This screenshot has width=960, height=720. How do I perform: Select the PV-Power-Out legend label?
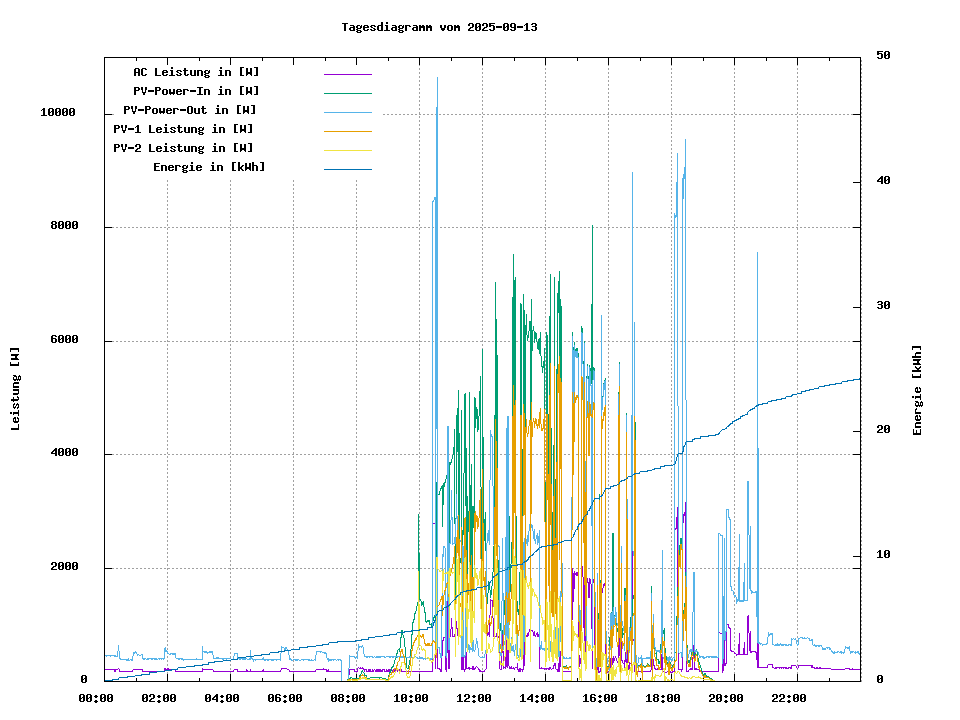click(x=190, y=110)
